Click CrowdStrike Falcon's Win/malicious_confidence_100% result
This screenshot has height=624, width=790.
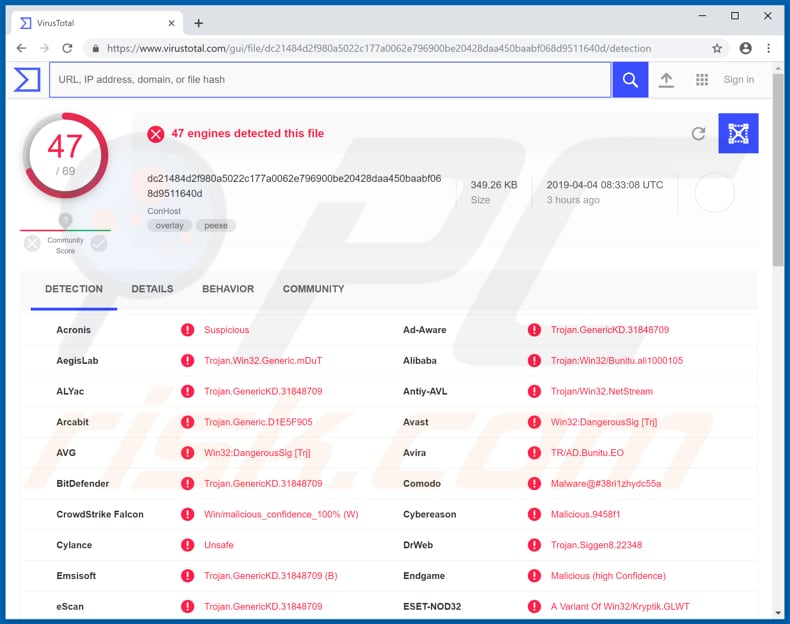pyautogui.click(x=281, y=514)
